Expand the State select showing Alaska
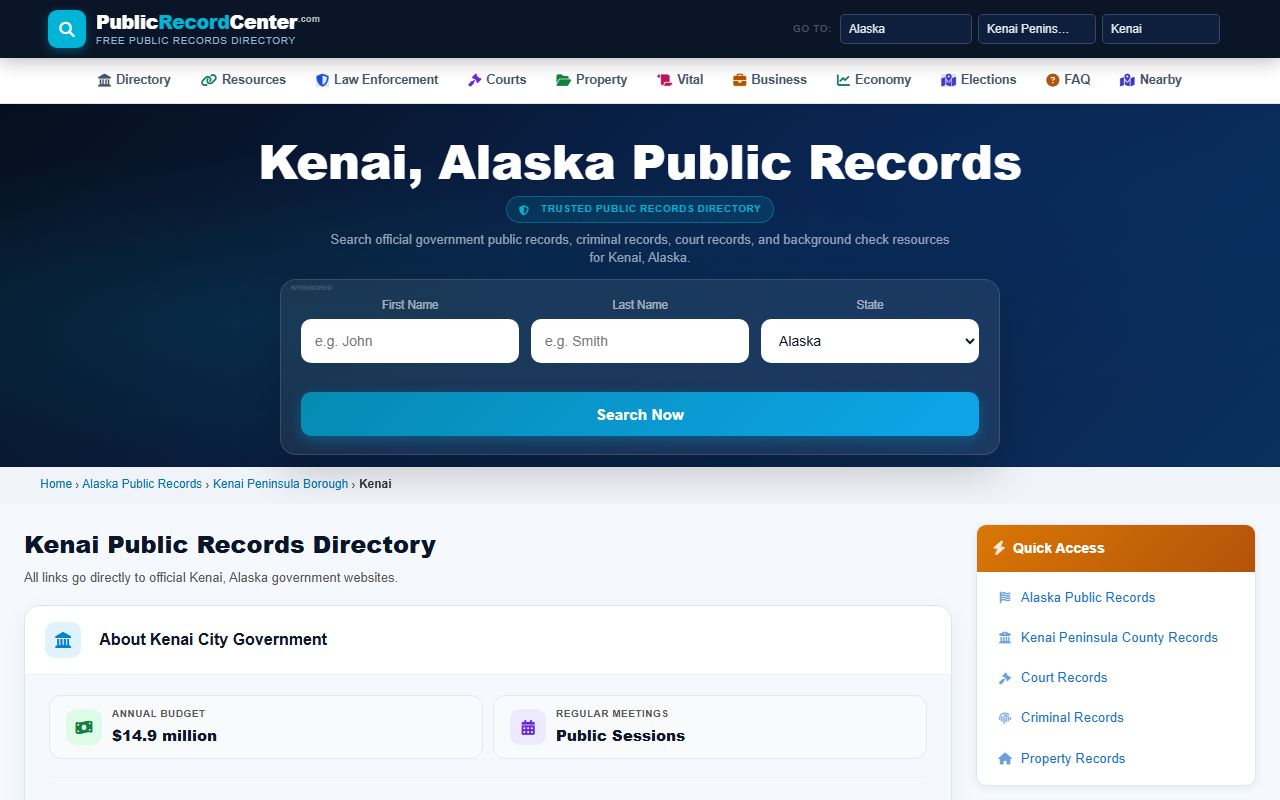The width and height of the screenshot is (1280, 800). click(x=870, y=341)
